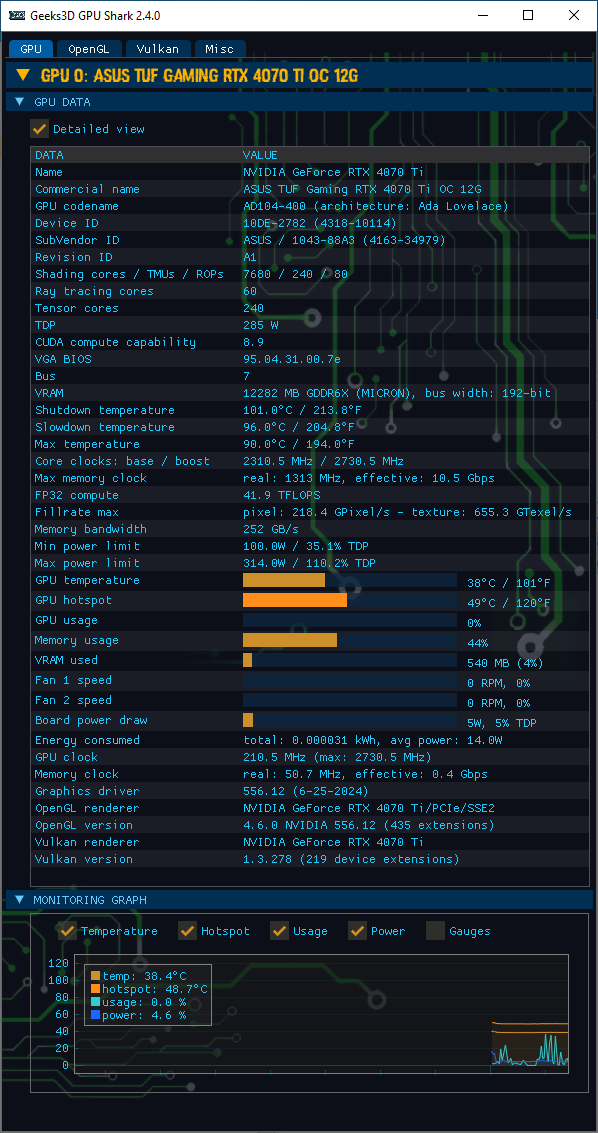Image resolution: width=598 pixels, height=1133 pixels.
Task: Toggle the Hotspot graph checkbox
Action: point(187,931)
